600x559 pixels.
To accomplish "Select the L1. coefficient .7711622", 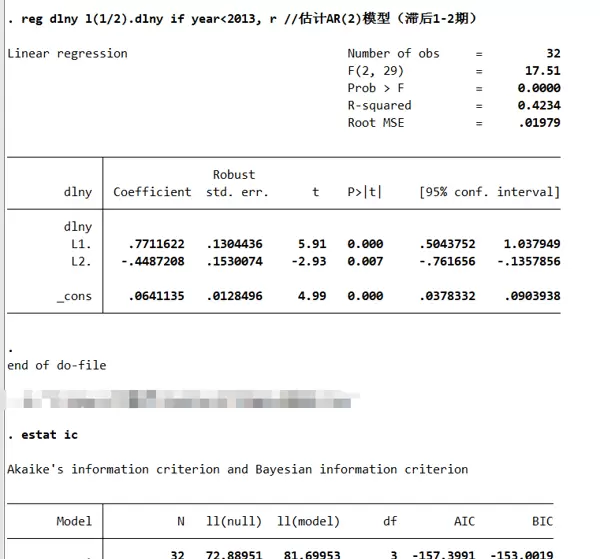I will point(157,244).
